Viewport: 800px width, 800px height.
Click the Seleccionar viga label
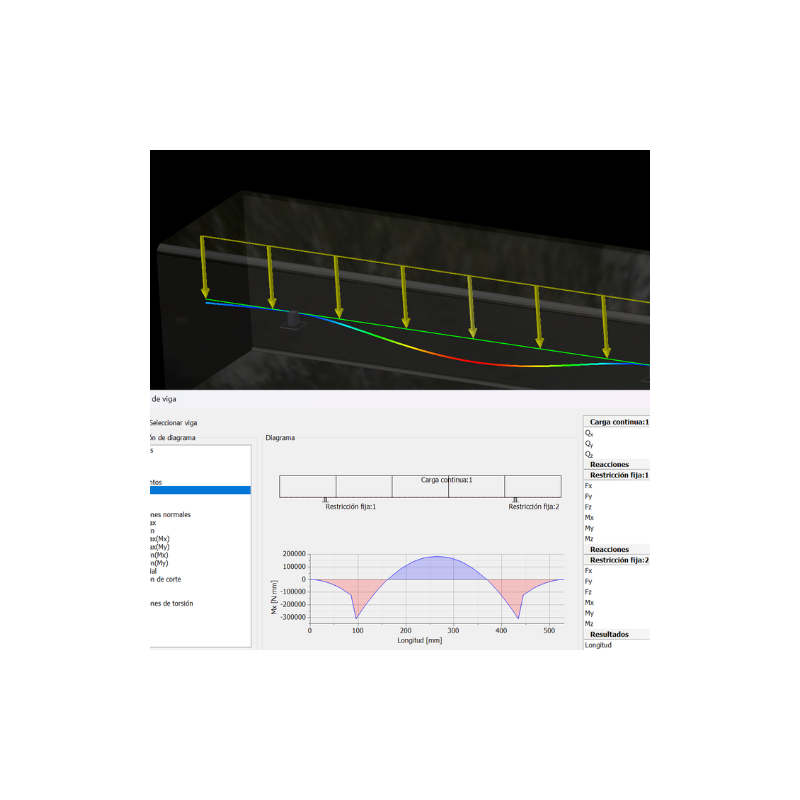click(172, 423)
